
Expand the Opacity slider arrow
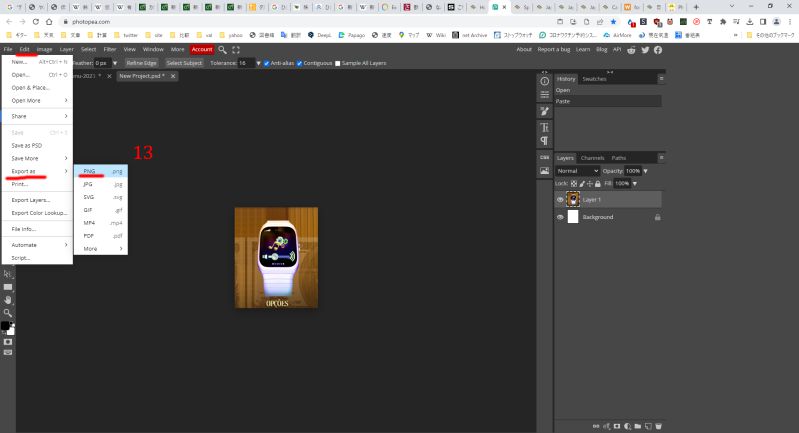coord(646,171)
